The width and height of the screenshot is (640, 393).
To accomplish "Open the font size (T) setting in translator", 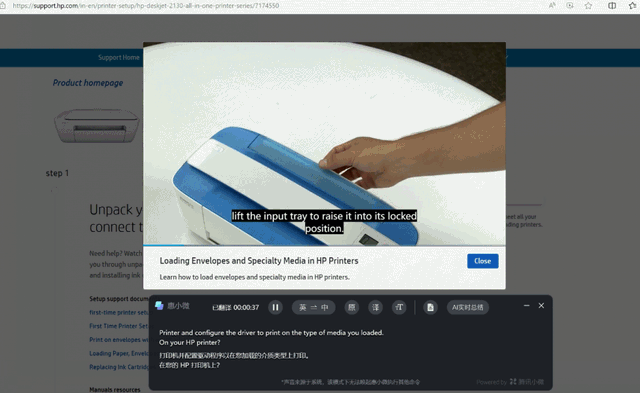I will (399, 307).
